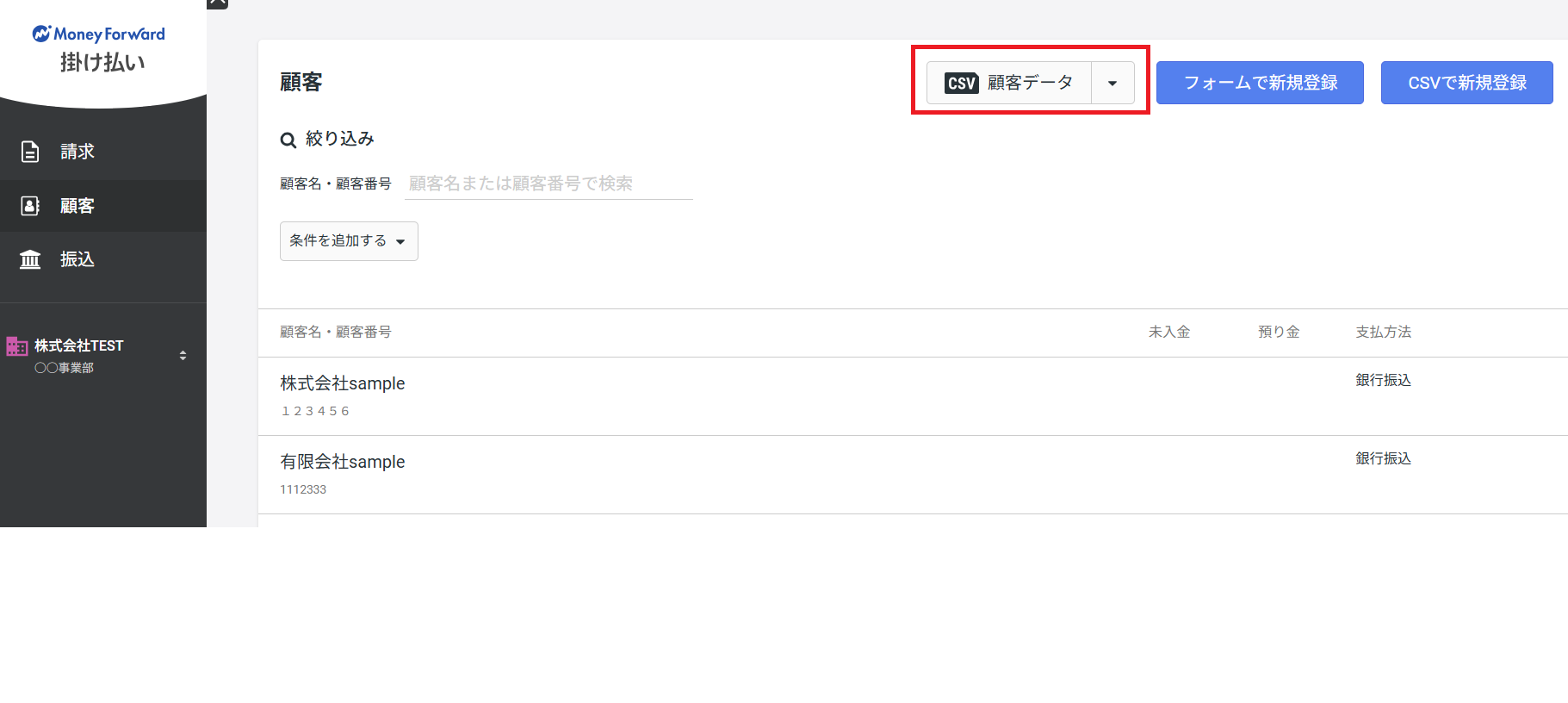The width and height of the screenshot is (1568, 703).
Task: Click the 振込 bank icon in sidebar
Action: (x=30, y=259)
